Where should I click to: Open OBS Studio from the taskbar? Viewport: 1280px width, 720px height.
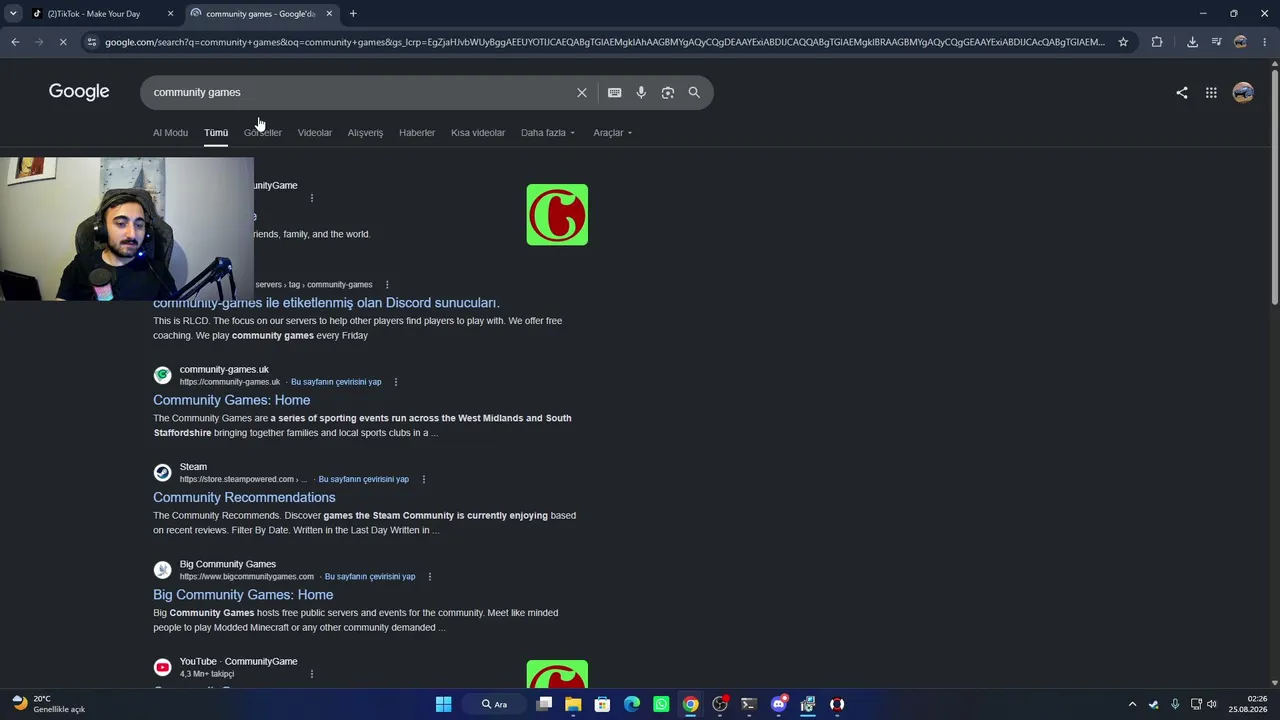click(x=720, y=704)
